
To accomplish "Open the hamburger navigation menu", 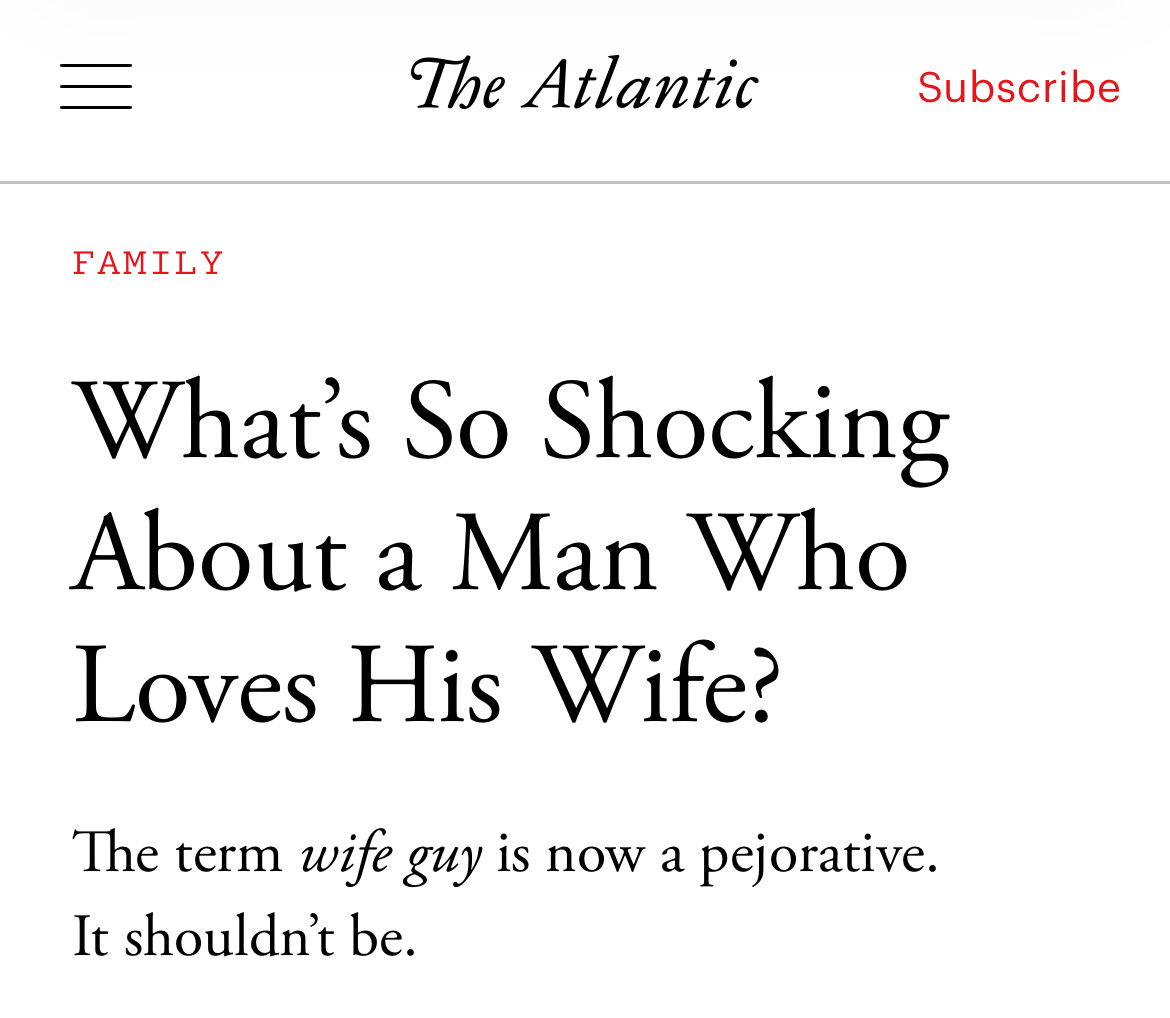I will click(96, 86).
